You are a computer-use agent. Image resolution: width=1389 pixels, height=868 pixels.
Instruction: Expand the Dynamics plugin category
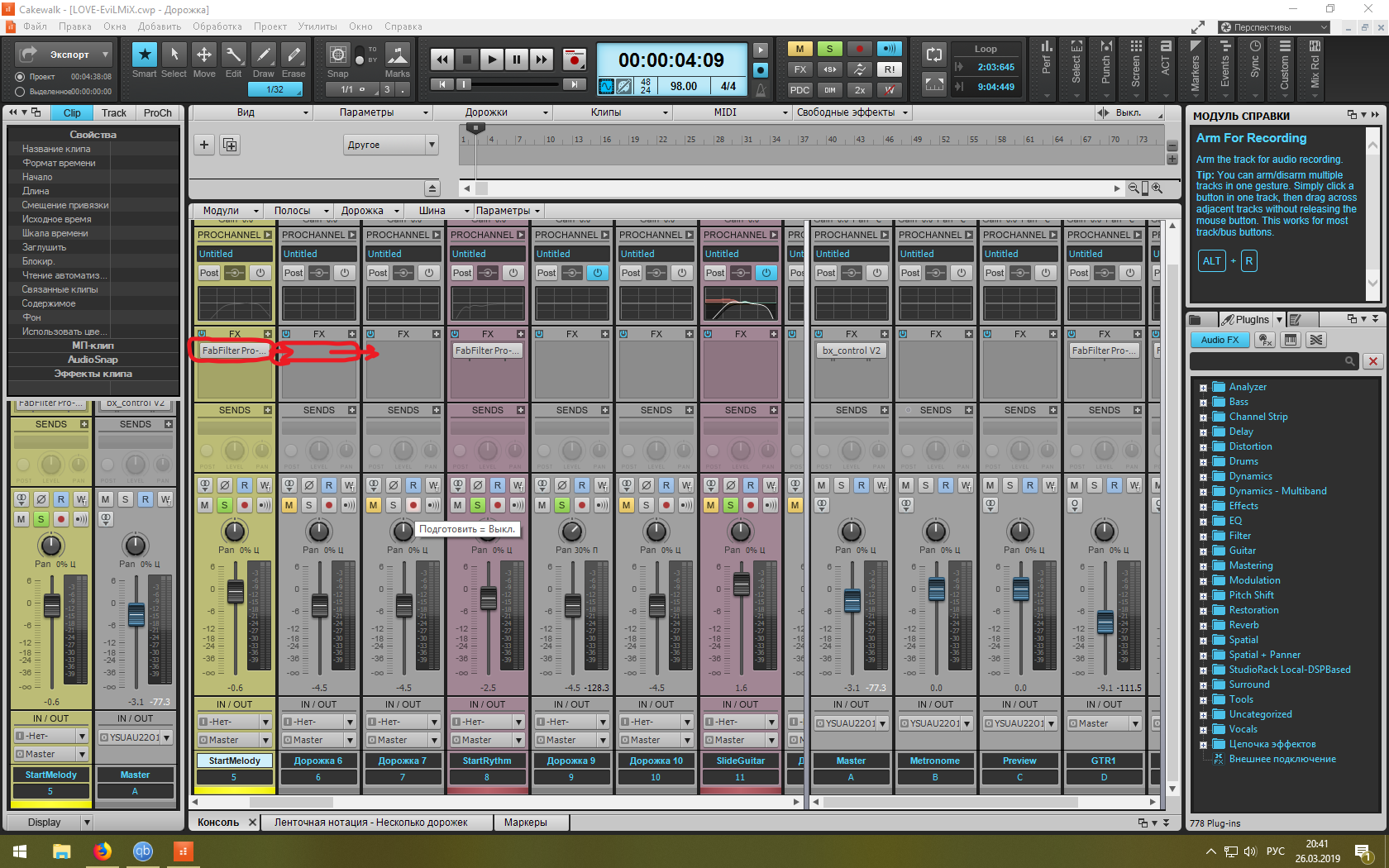pyautogui.click(x=1203, y=477)
